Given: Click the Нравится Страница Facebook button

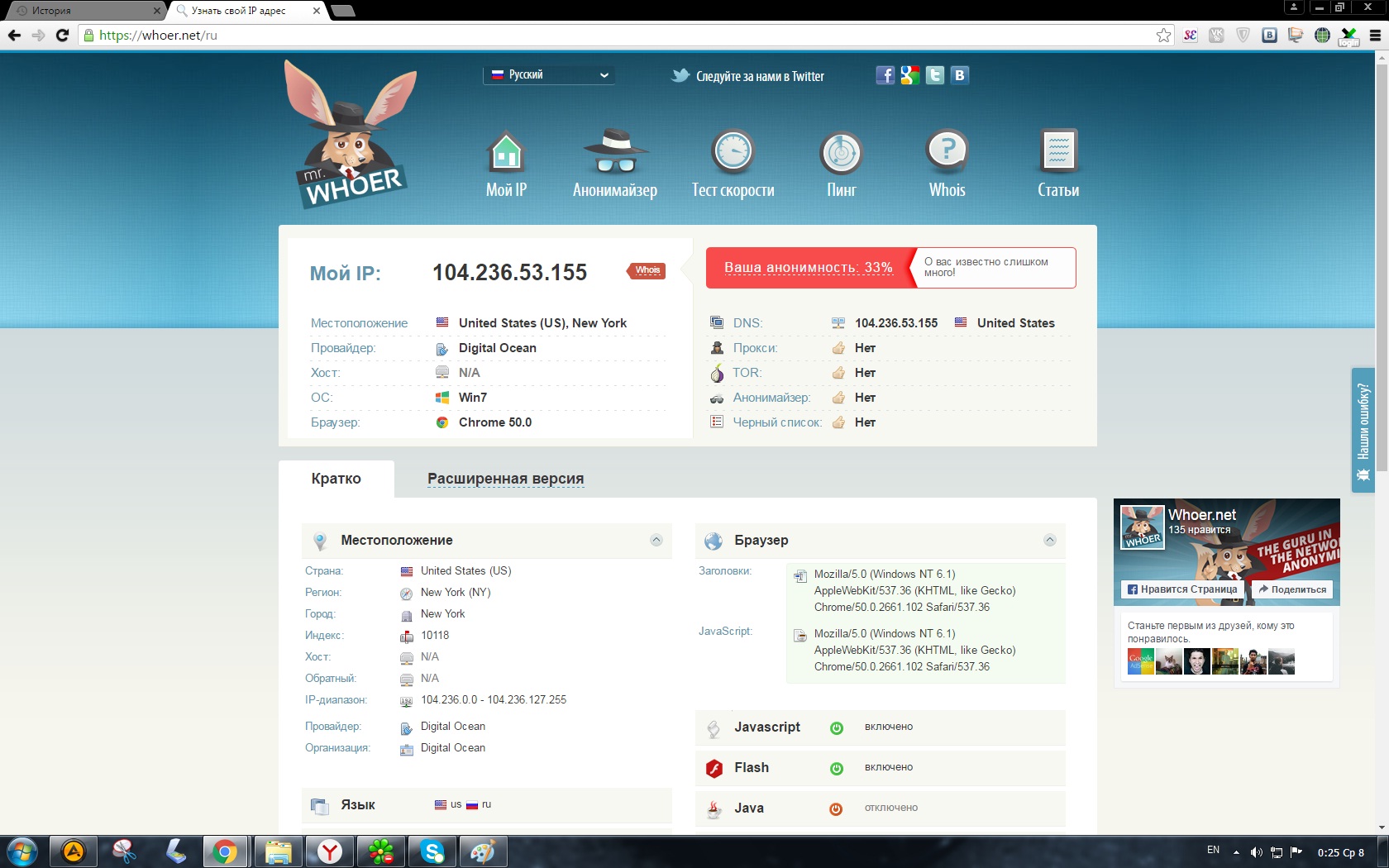Looking at the screenshot, I should coord(1182,589).
